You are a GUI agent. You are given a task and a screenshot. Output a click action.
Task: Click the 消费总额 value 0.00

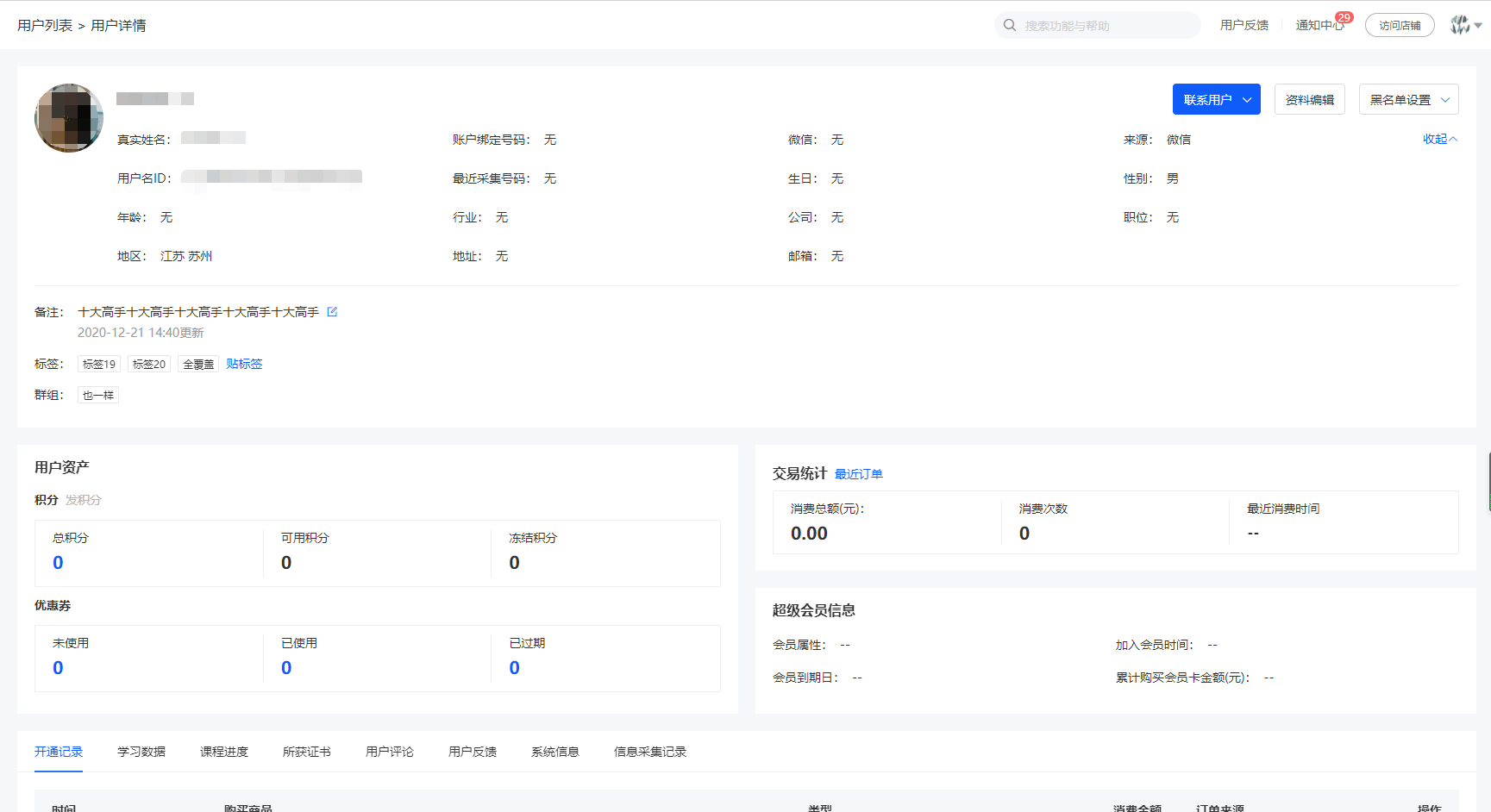point(809,533)
